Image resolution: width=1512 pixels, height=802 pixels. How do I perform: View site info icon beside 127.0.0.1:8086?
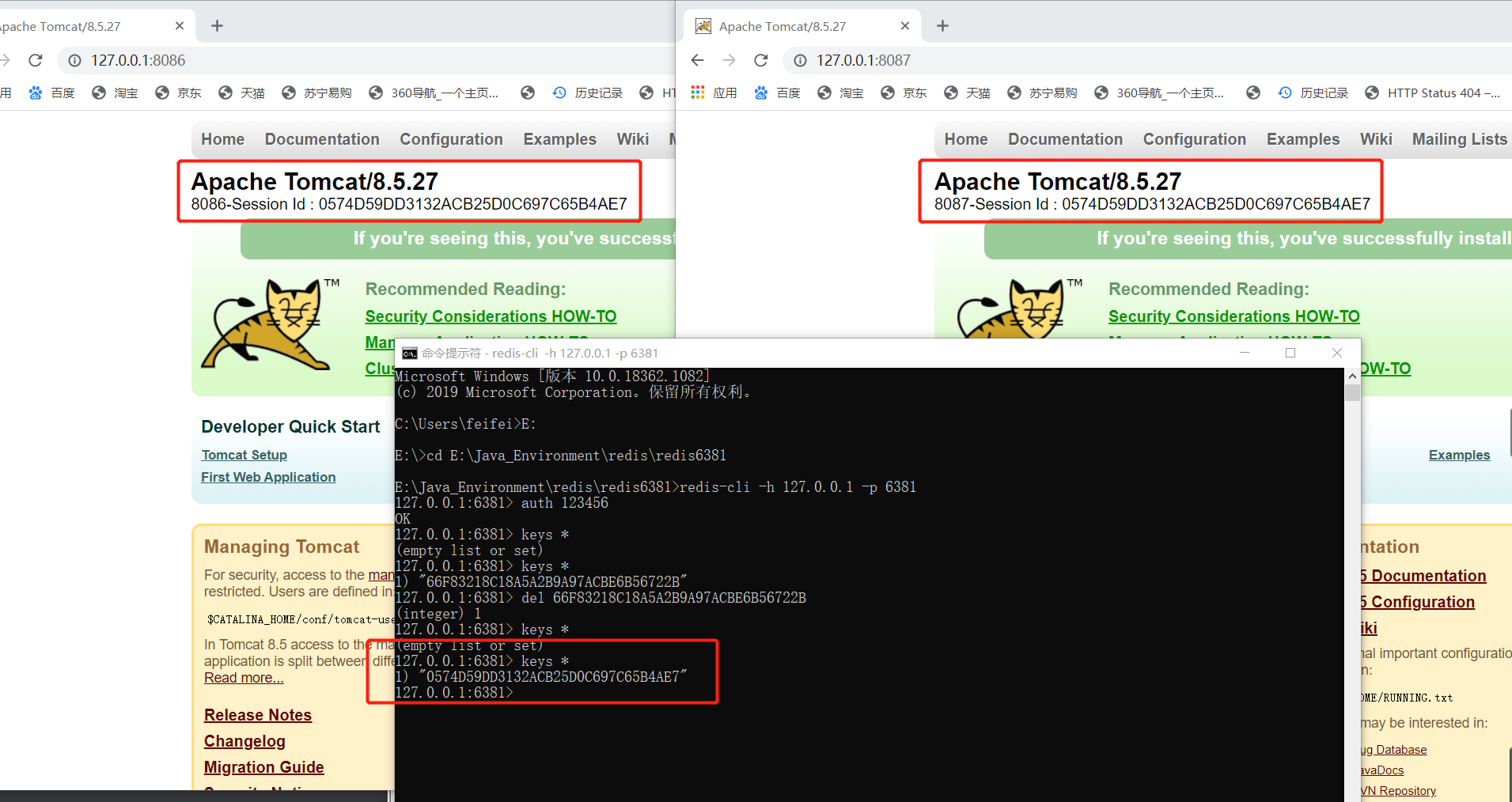pyautogui.click(x=75, y=60)
